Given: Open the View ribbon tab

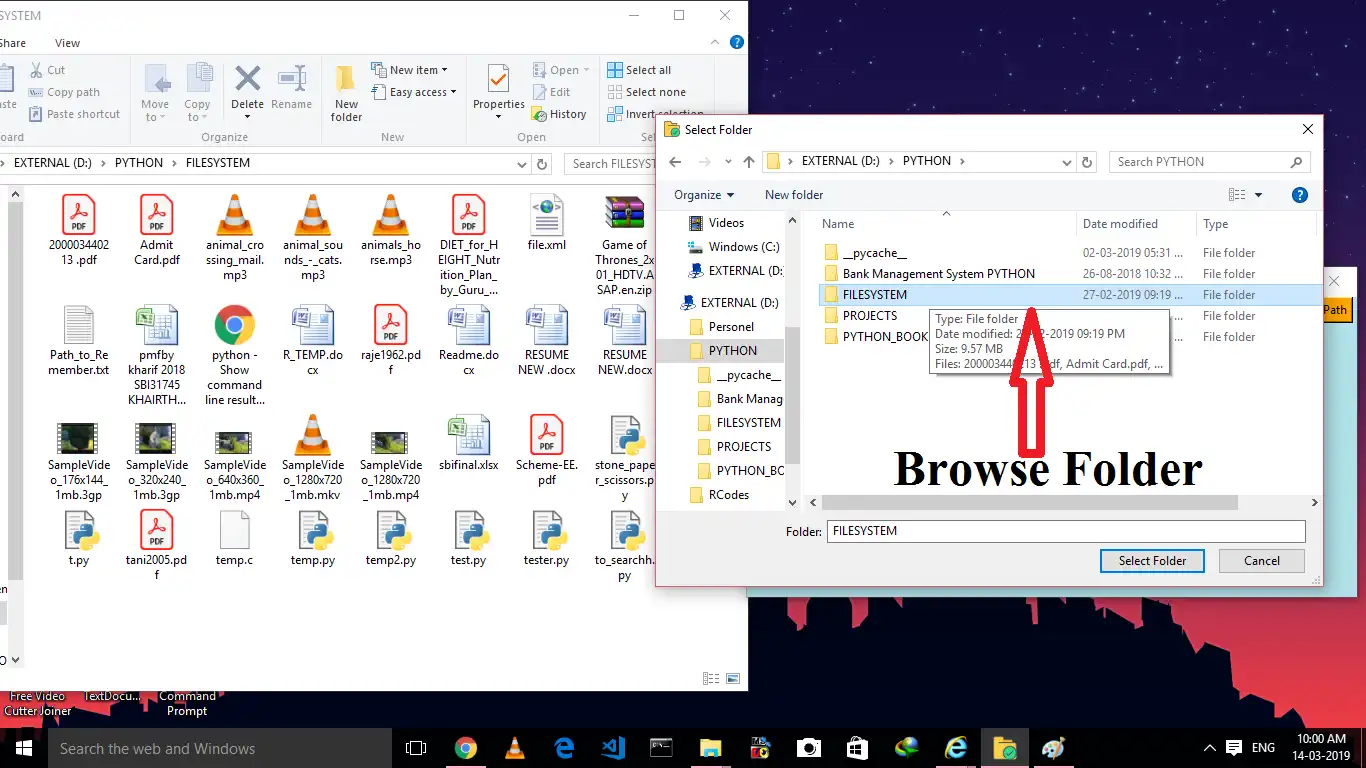Looking at the screenshot, I should tap(67, 43).
